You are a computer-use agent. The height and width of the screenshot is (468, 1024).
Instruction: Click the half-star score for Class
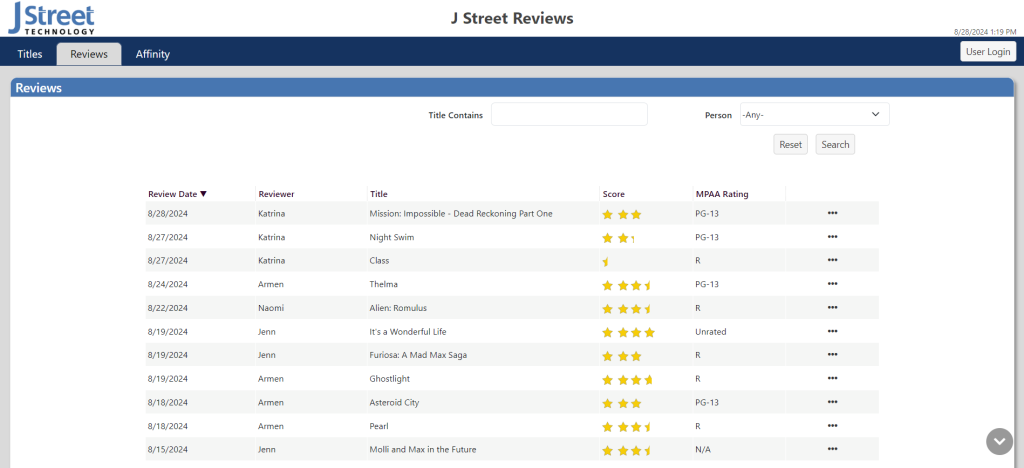(x=605, y=261)
